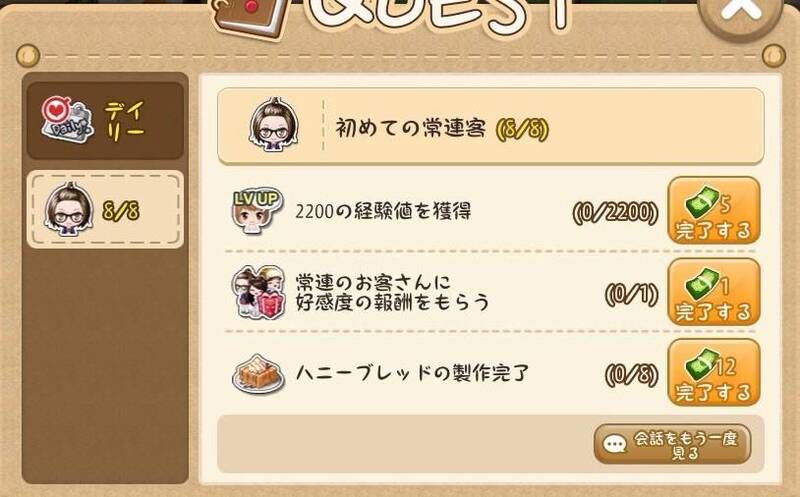The image size is (800, 497).
Task: Complete honey bread quest for 12 cash
Action: 713,372
